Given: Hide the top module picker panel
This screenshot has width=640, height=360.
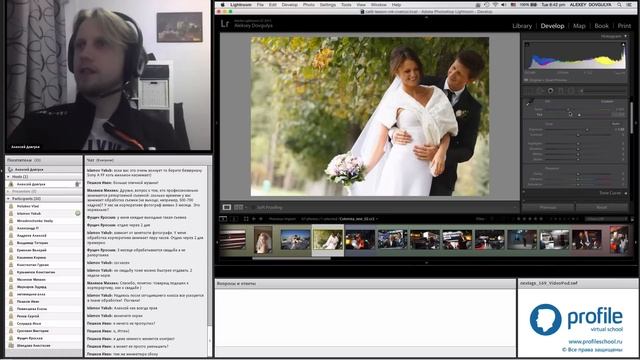Looking at the screenshot, I should pyautogui.click(x=427, y=17).
